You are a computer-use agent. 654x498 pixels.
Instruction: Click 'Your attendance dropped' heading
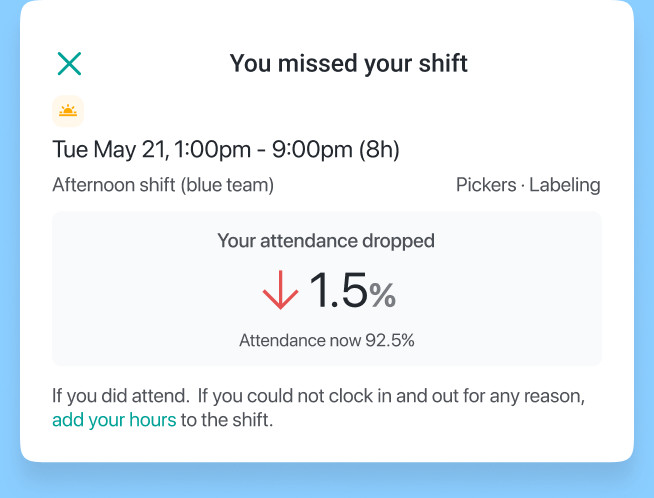[326, 241]
